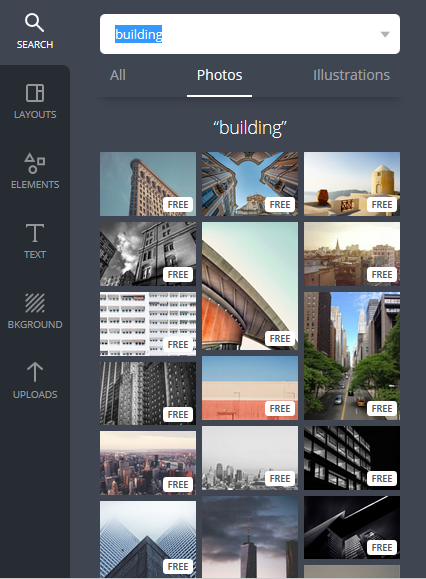This screenshot has height=579, width=426.
Task: Pick the black-and-white building with clouds photo
Action: point(148,254)
